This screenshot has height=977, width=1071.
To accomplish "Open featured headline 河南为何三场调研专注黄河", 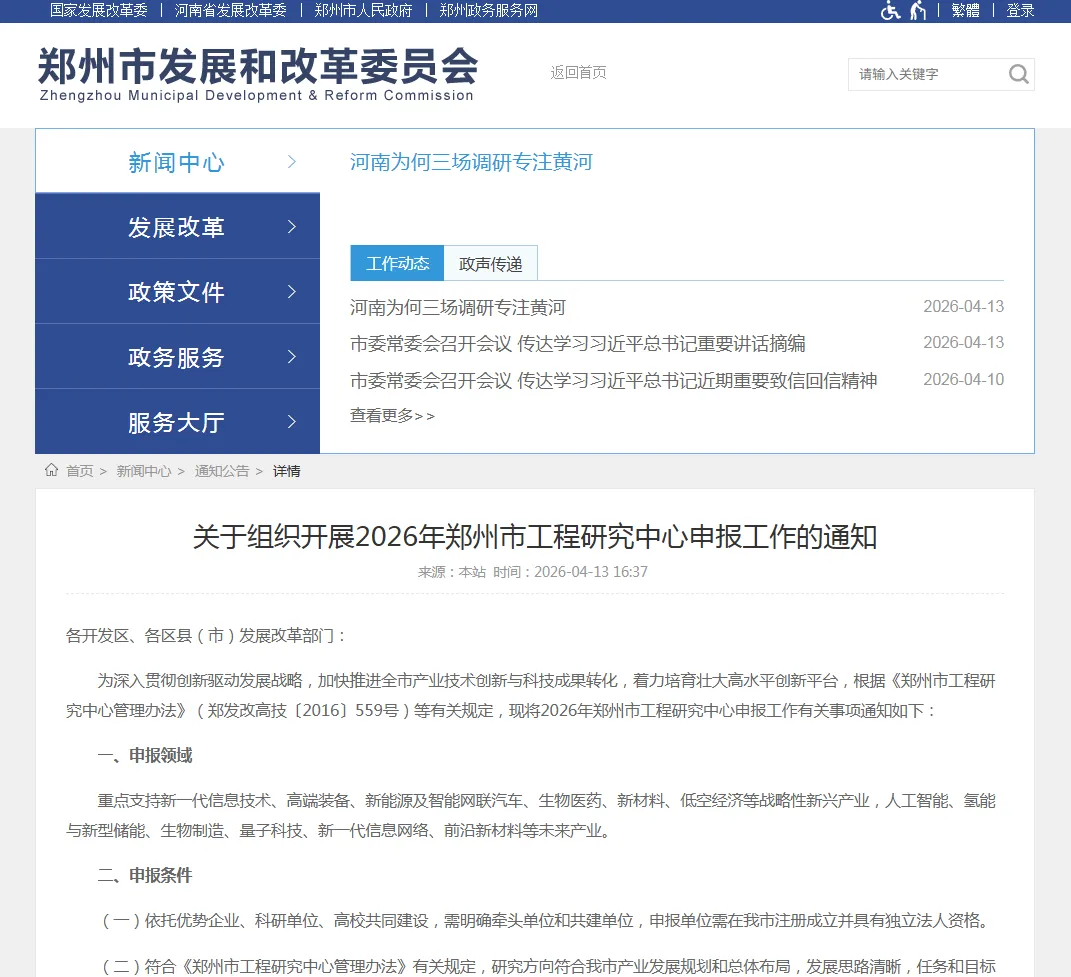I will tap(471, 162).
